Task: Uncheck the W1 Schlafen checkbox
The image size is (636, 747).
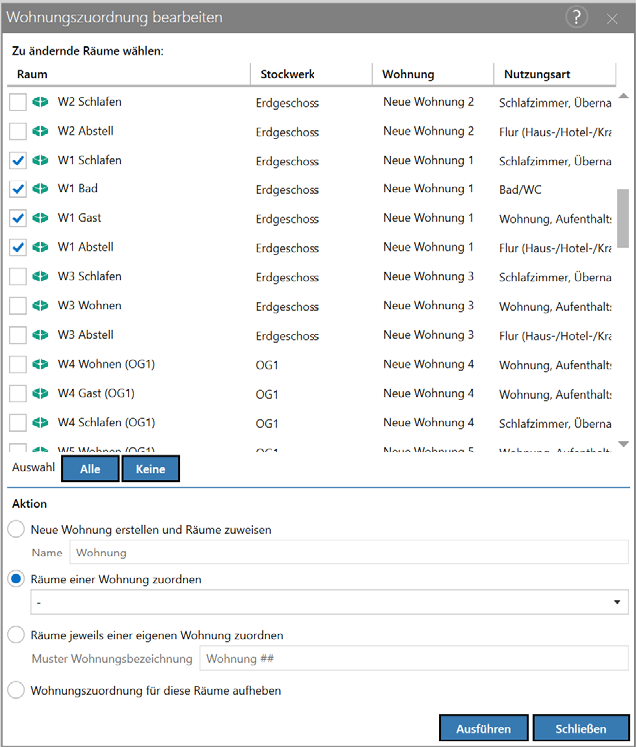Action: coord(18,161)
